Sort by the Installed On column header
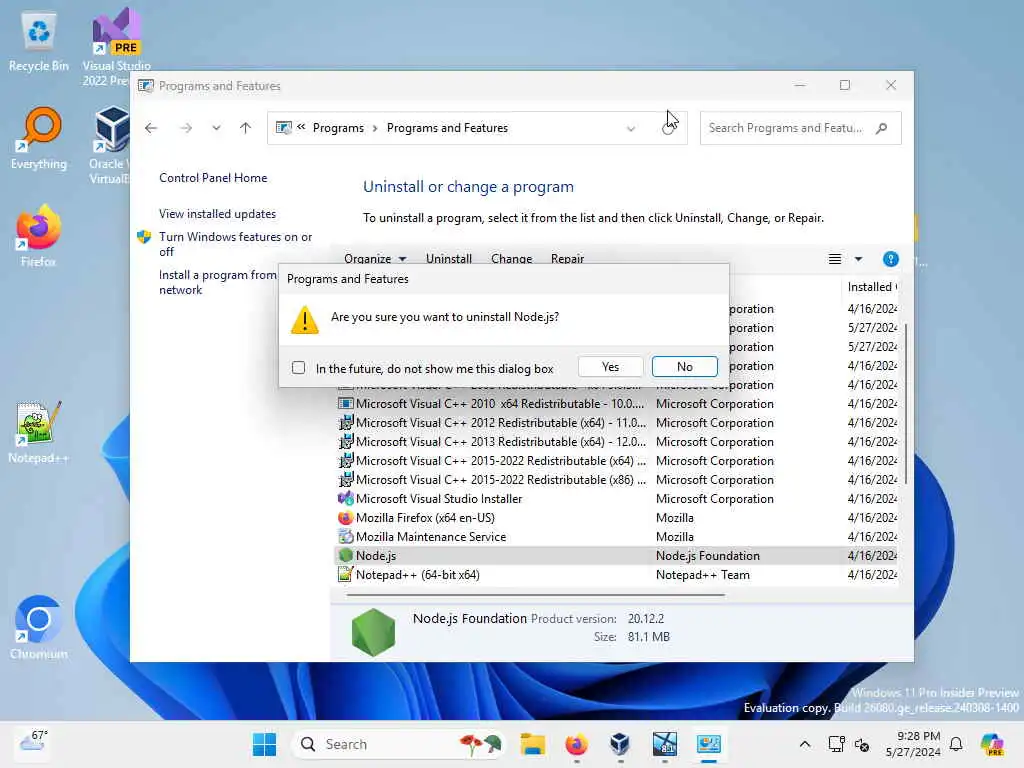Viewport: 1024px width, 768px height. pyautogui.click(x=871, y=287)
